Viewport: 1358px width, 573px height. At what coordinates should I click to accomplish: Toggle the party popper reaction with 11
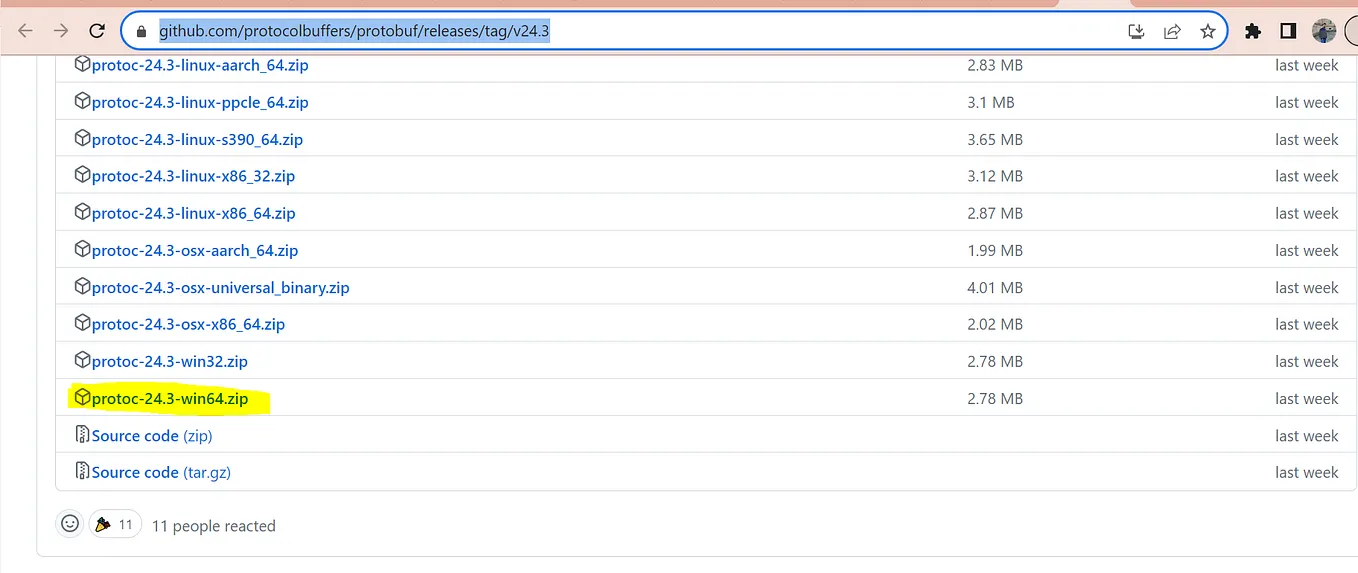(x=114, y=524)
